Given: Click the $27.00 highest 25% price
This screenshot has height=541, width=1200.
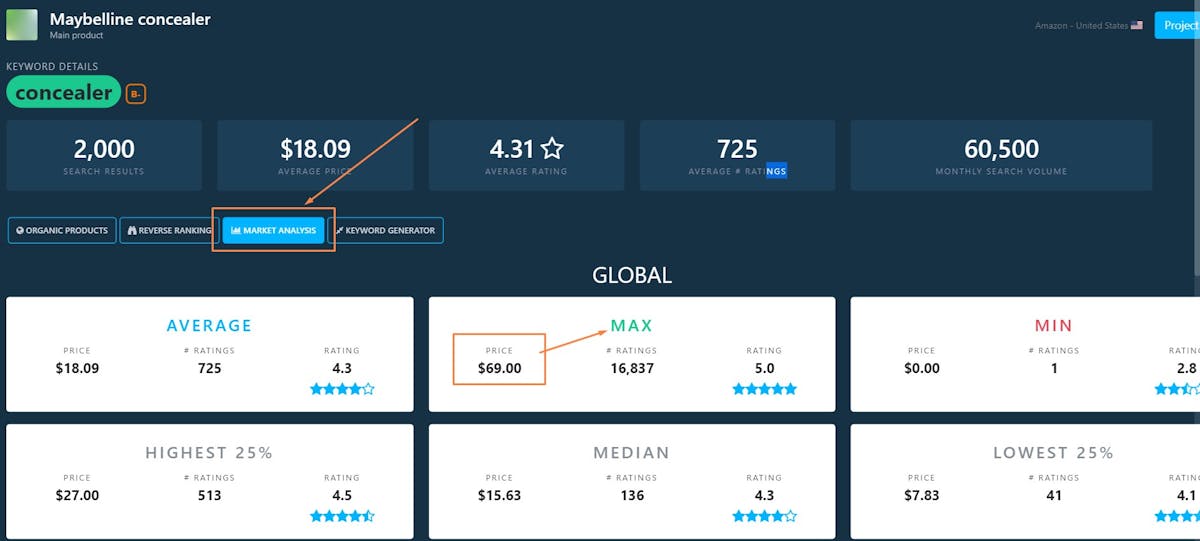Looking at the screenshot, I should (77, 495).
